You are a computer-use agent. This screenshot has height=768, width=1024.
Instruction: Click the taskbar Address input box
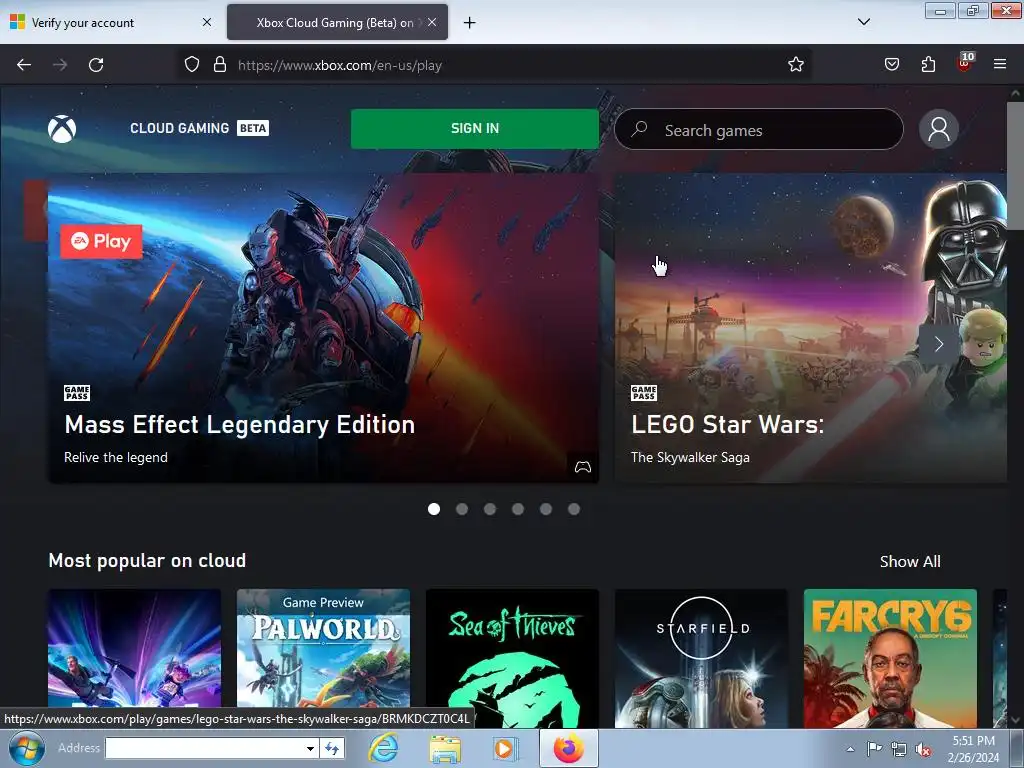204,748
